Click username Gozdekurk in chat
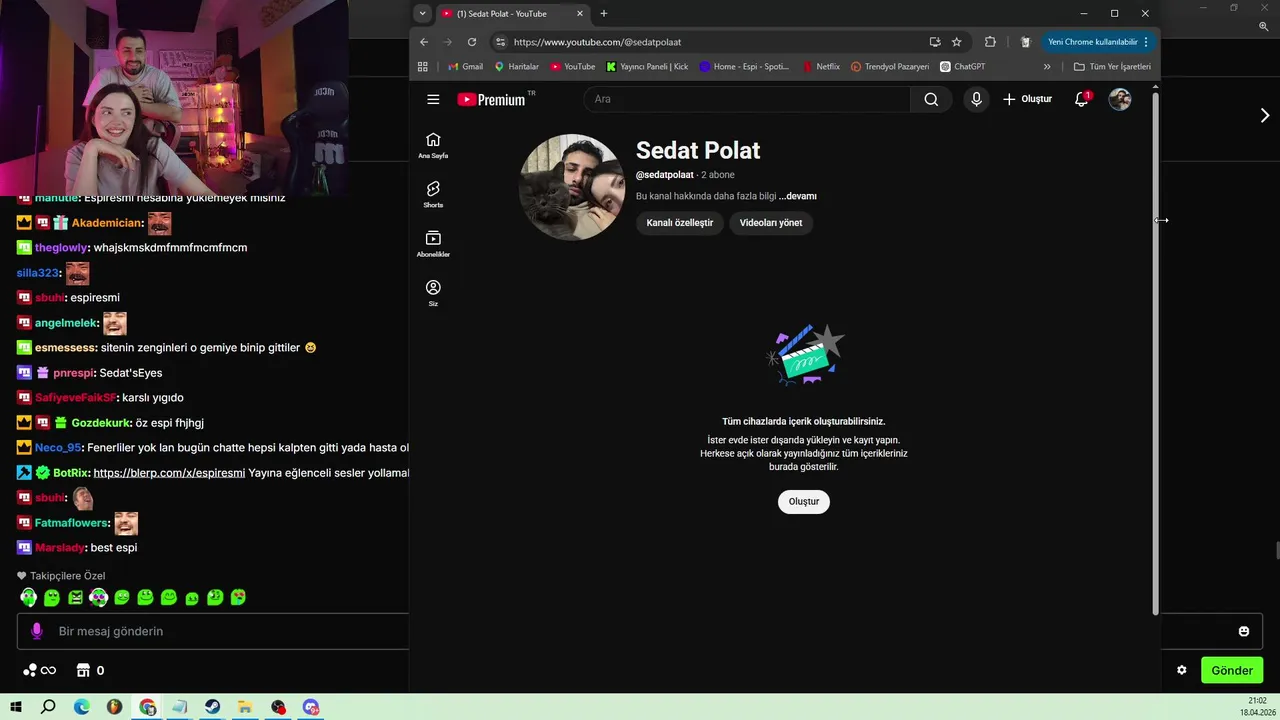 tap(101, 423)
